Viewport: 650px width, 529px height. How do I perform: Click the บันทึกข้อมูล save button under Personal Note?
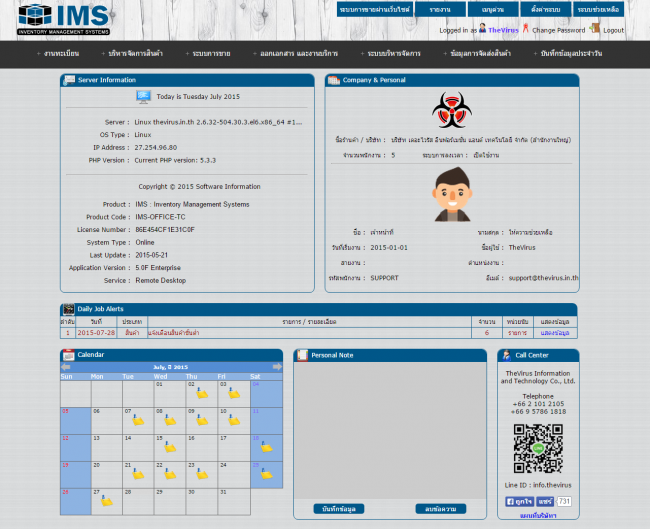339,509
